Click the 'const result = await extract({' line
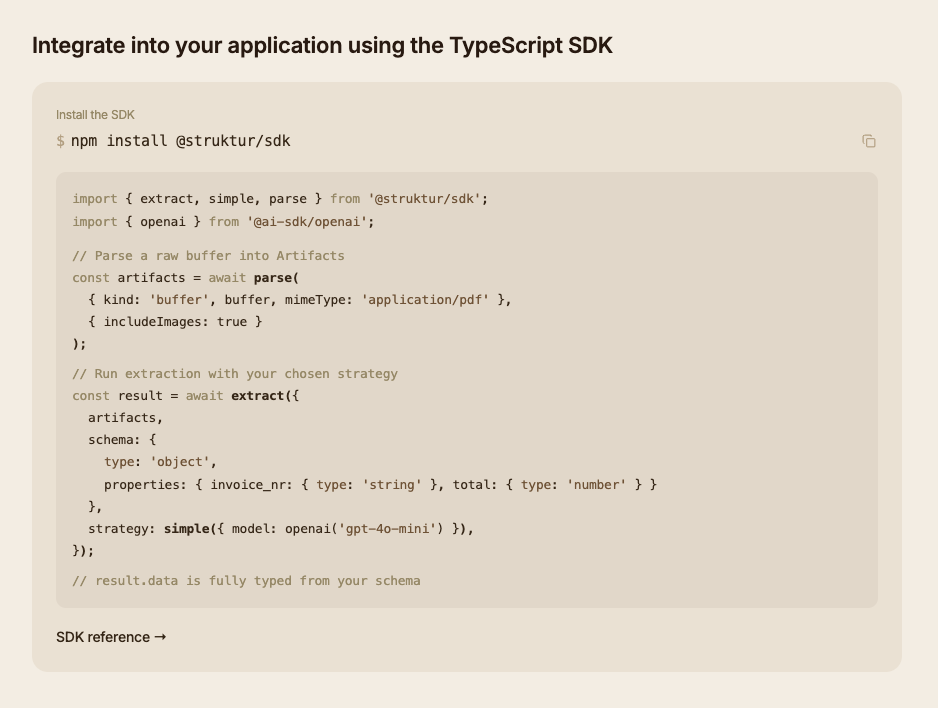The image size is (938, 708). tap(185, 396)
